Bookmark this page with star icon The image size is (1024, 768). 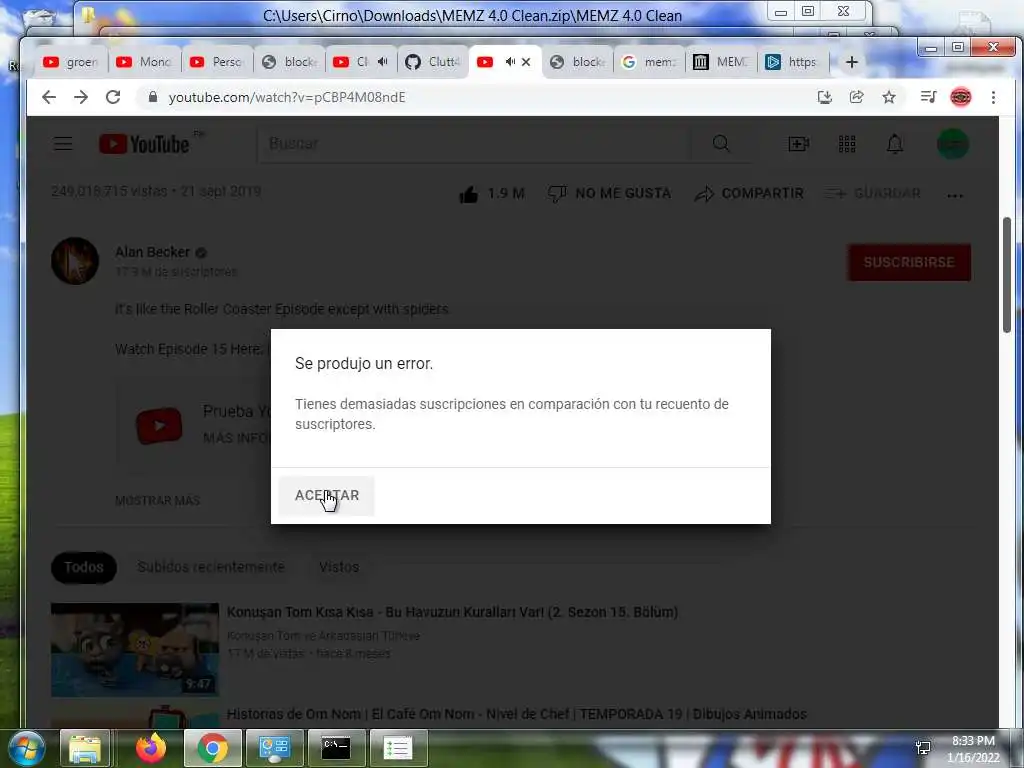click(x=889, y=97)
